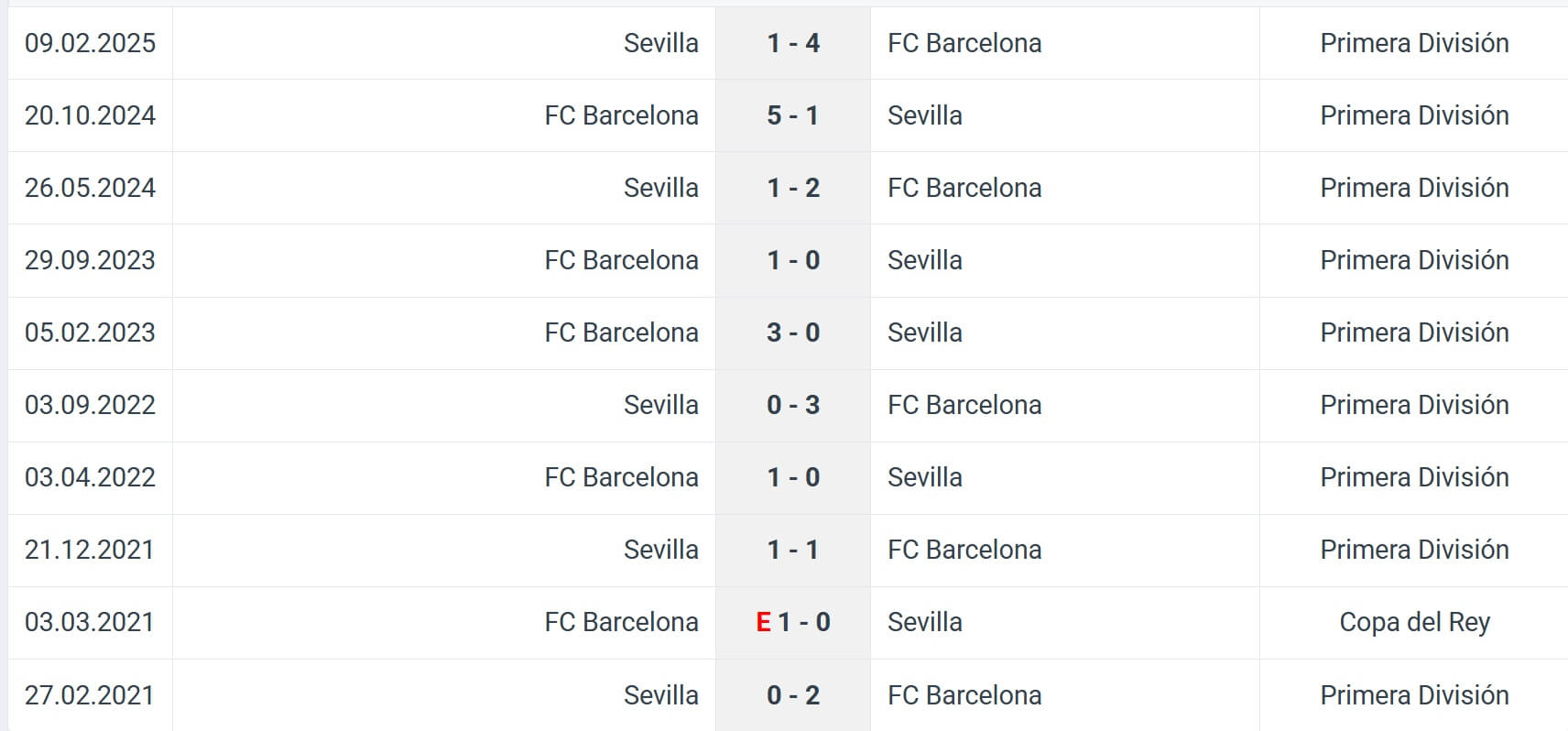Open FC Barcelona in the Copa del Rey row
The image size is (1568, 731).
click(x=621, y=622)
